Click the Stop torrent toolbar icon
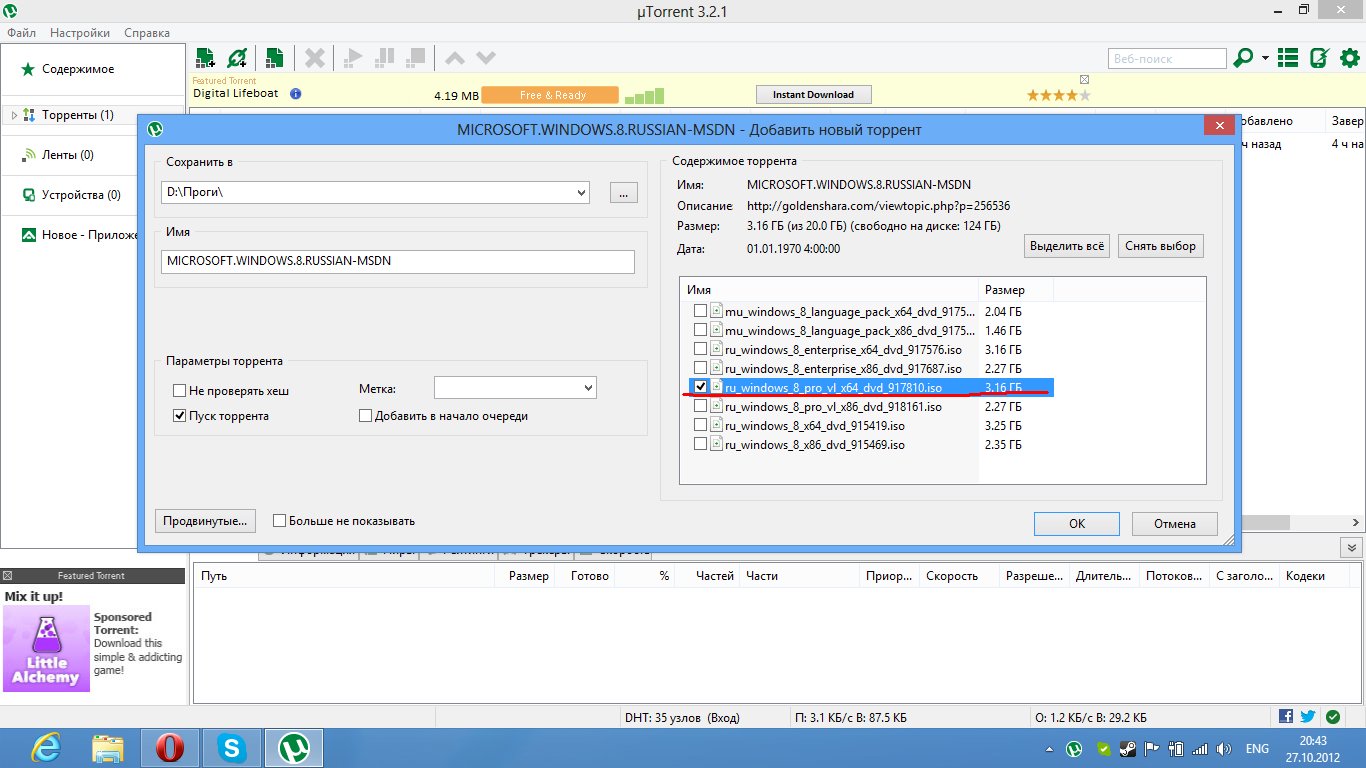1366x768 pixels. pos(417,58)
